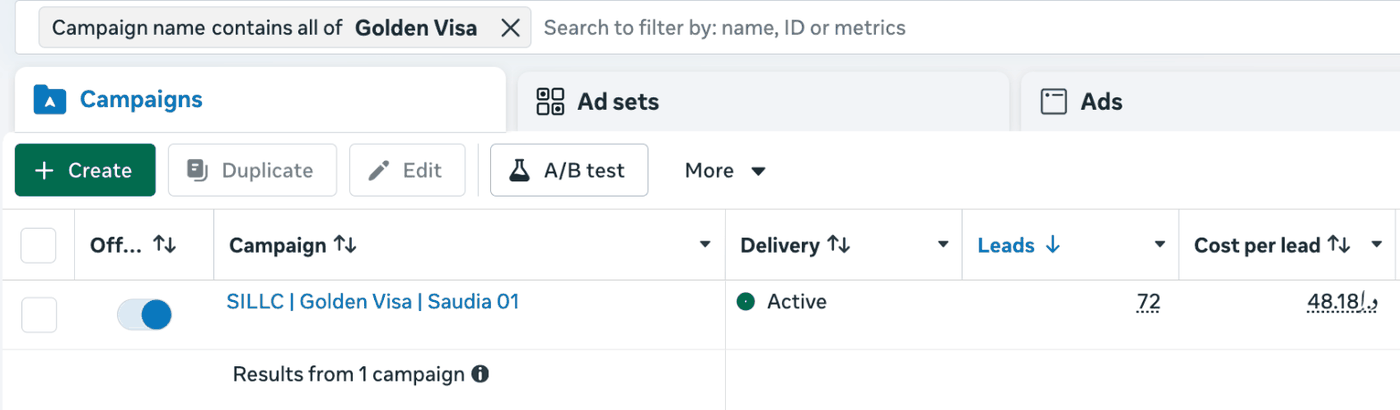The width and height of the screenshot is (1400, 410).
Task: Click the Edit pencil icon
Action: pyautogui.click(x=379, y=170)
